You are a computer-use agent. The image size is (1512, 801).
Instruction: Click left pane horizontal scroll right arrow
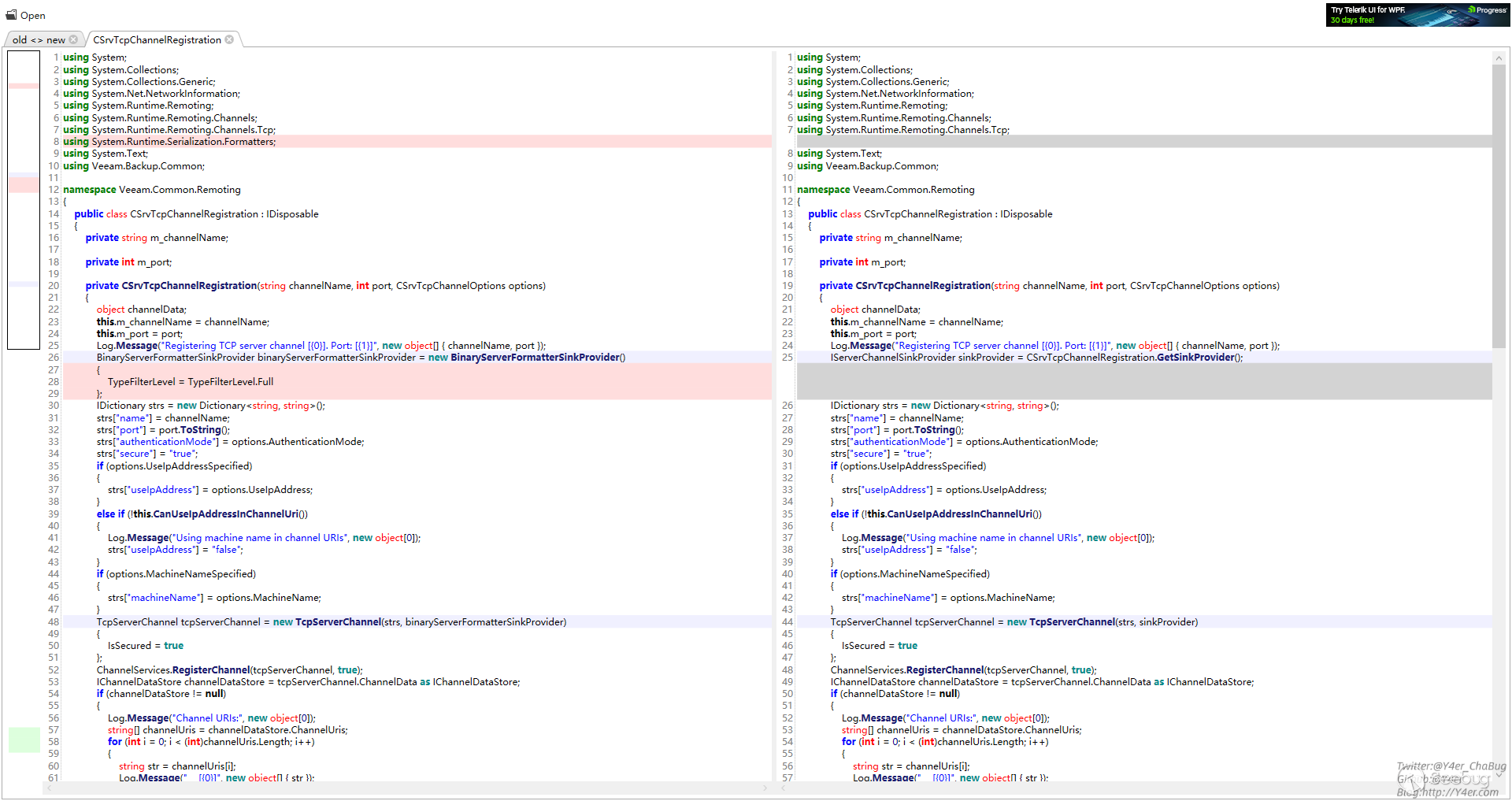tap(765, 788)
